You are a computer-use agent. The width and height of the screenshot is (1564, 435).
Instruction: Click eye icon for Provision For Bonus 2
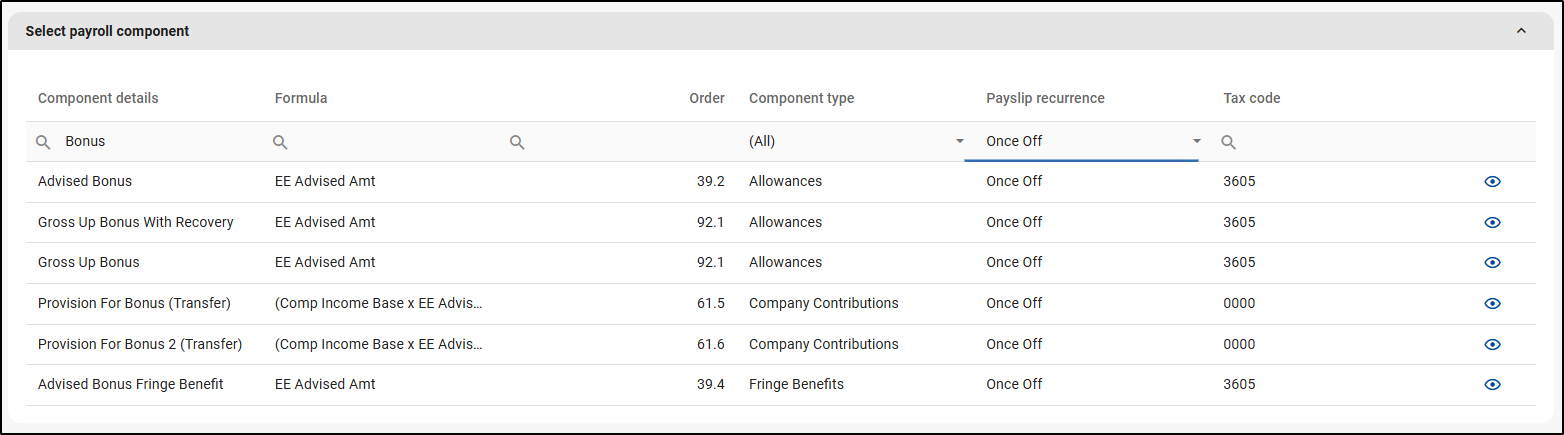tap(1492, 344)
